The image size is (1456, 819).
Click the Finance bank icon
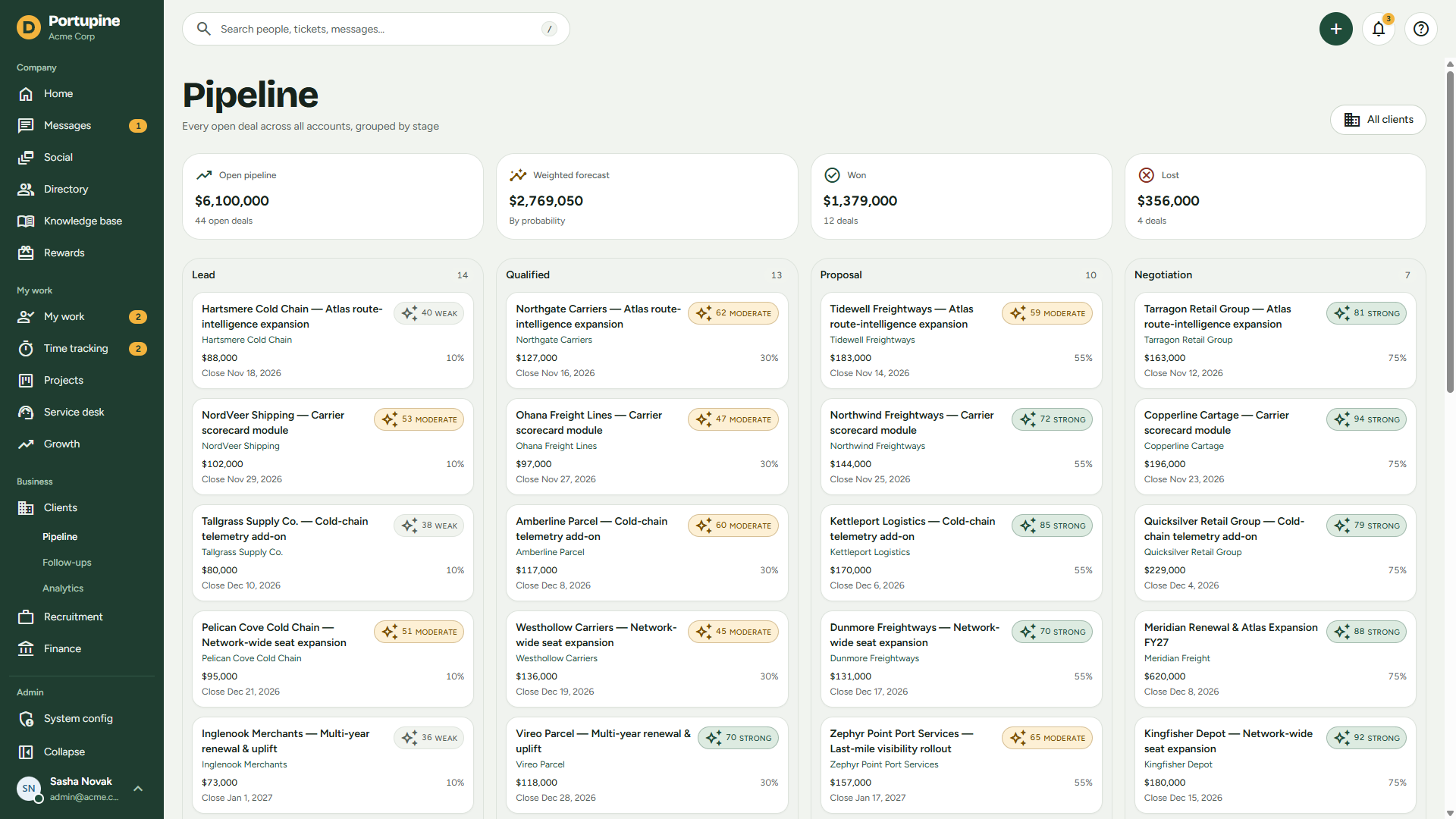[26, 649]
